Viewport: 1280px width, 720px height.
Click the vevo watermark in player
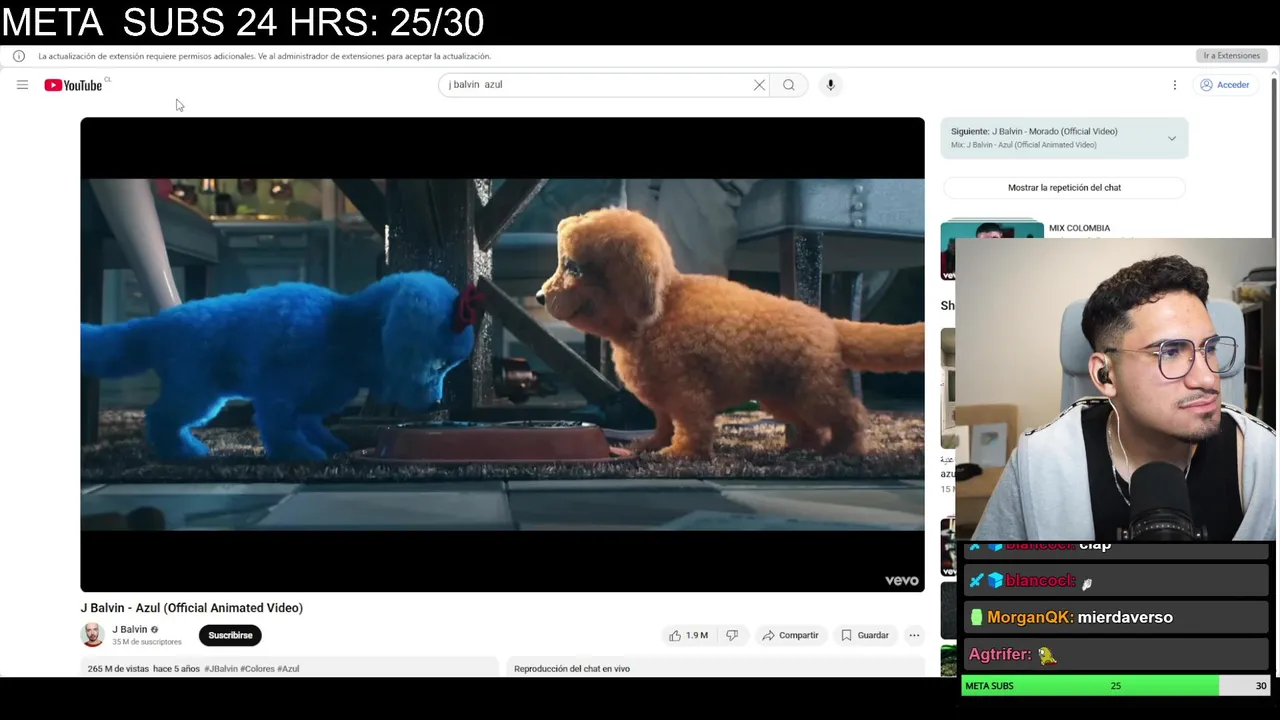901,581
